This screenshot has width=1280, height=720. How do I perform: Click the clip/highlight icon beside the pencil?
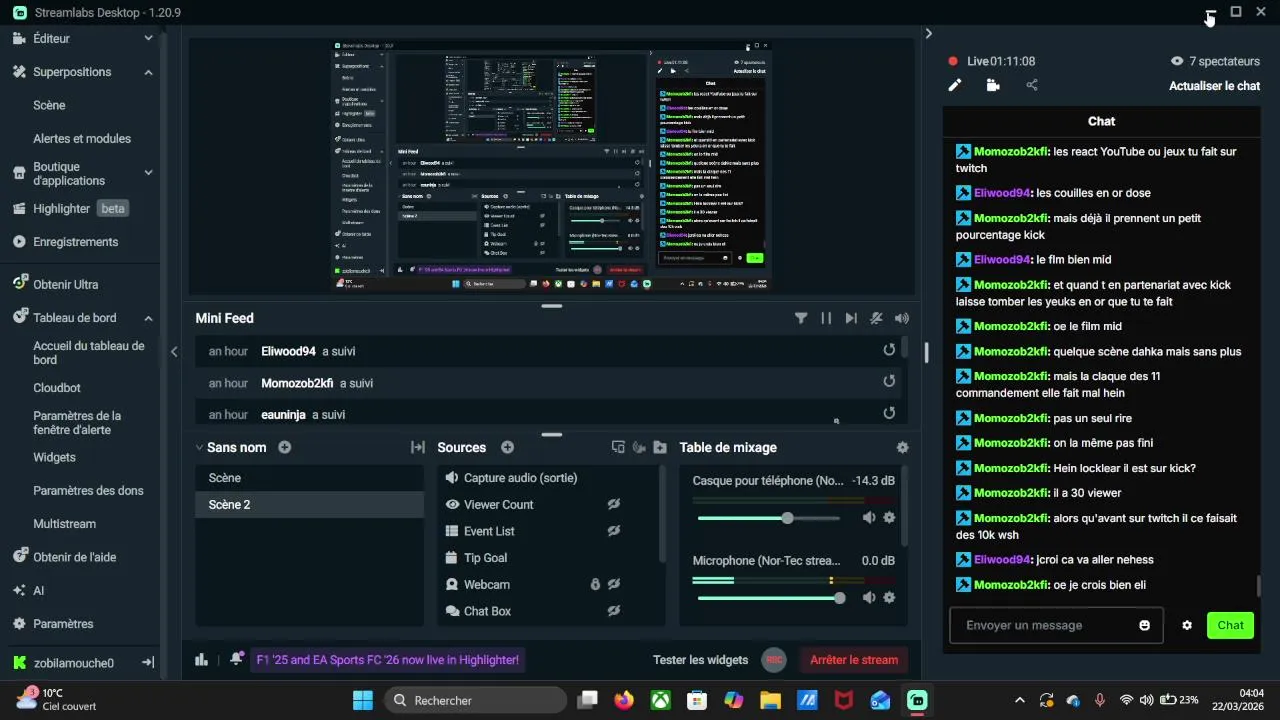[x=993, y=85]
